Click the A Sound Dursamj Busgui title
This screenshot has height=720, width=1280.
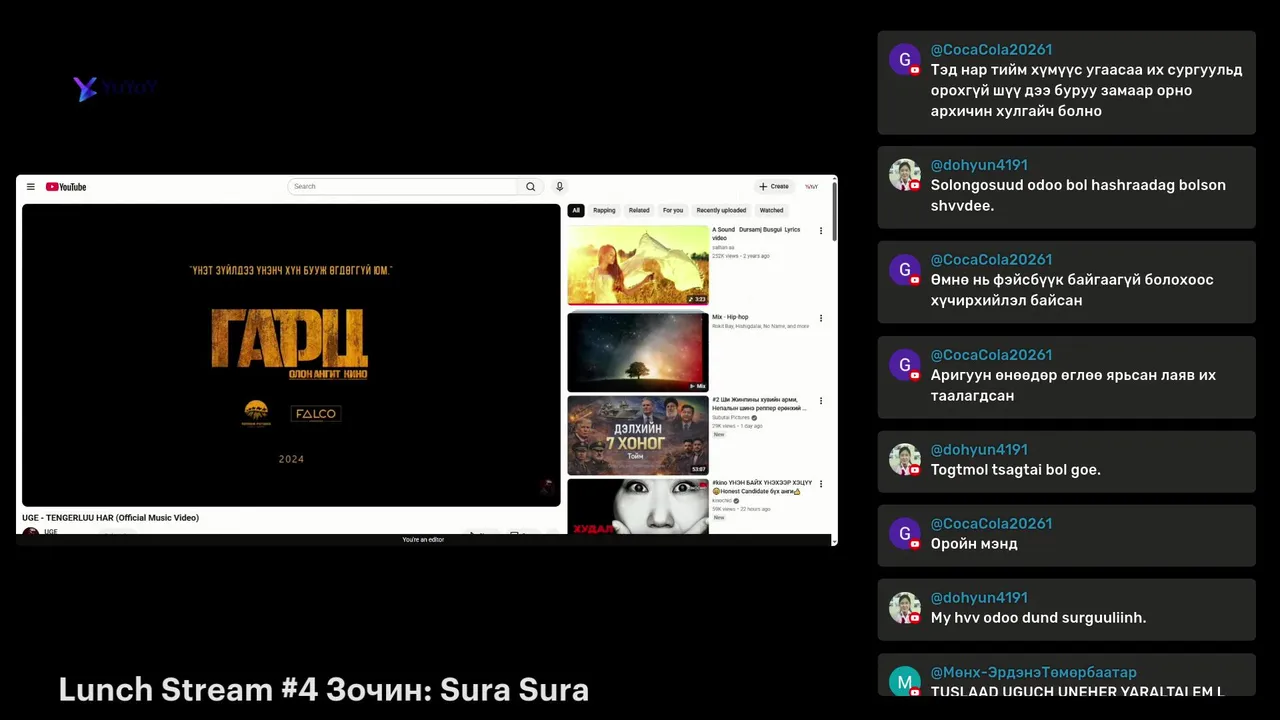coord(756,233)
